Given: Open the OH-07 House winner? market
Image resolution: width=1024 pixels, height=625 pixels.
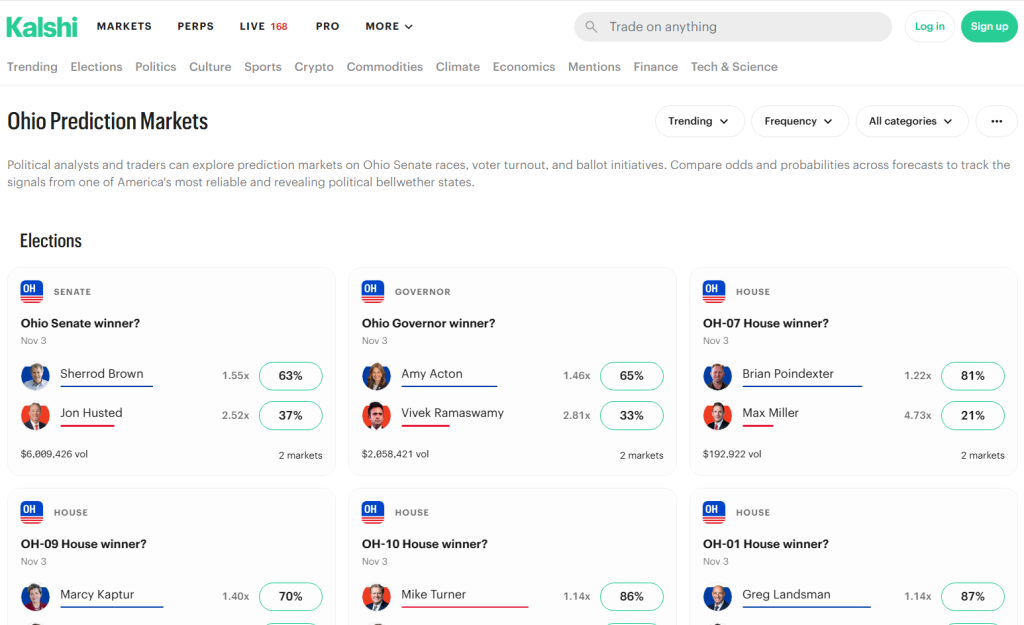Looking at the screenshot, I should 765,323.
